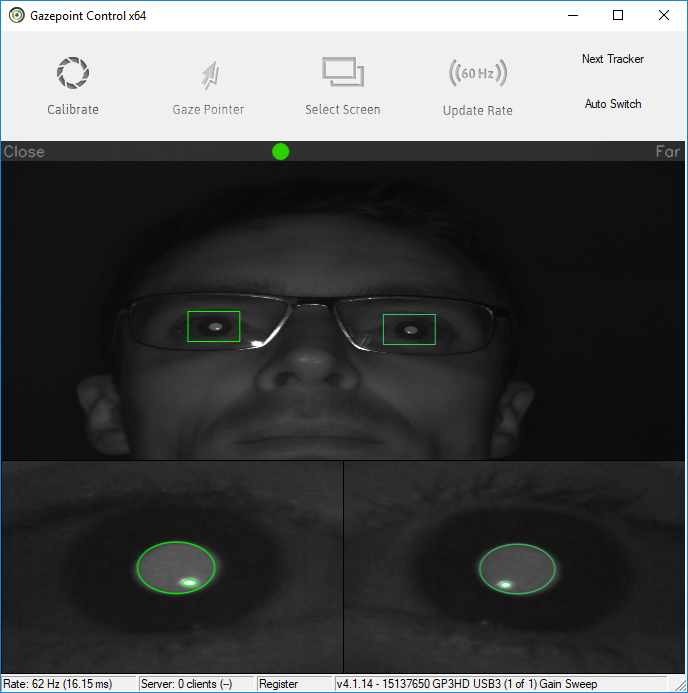Click the Next Tracker button
This screenshot has width=688, height=693.
pyautogui.click(x=612, y=59)
